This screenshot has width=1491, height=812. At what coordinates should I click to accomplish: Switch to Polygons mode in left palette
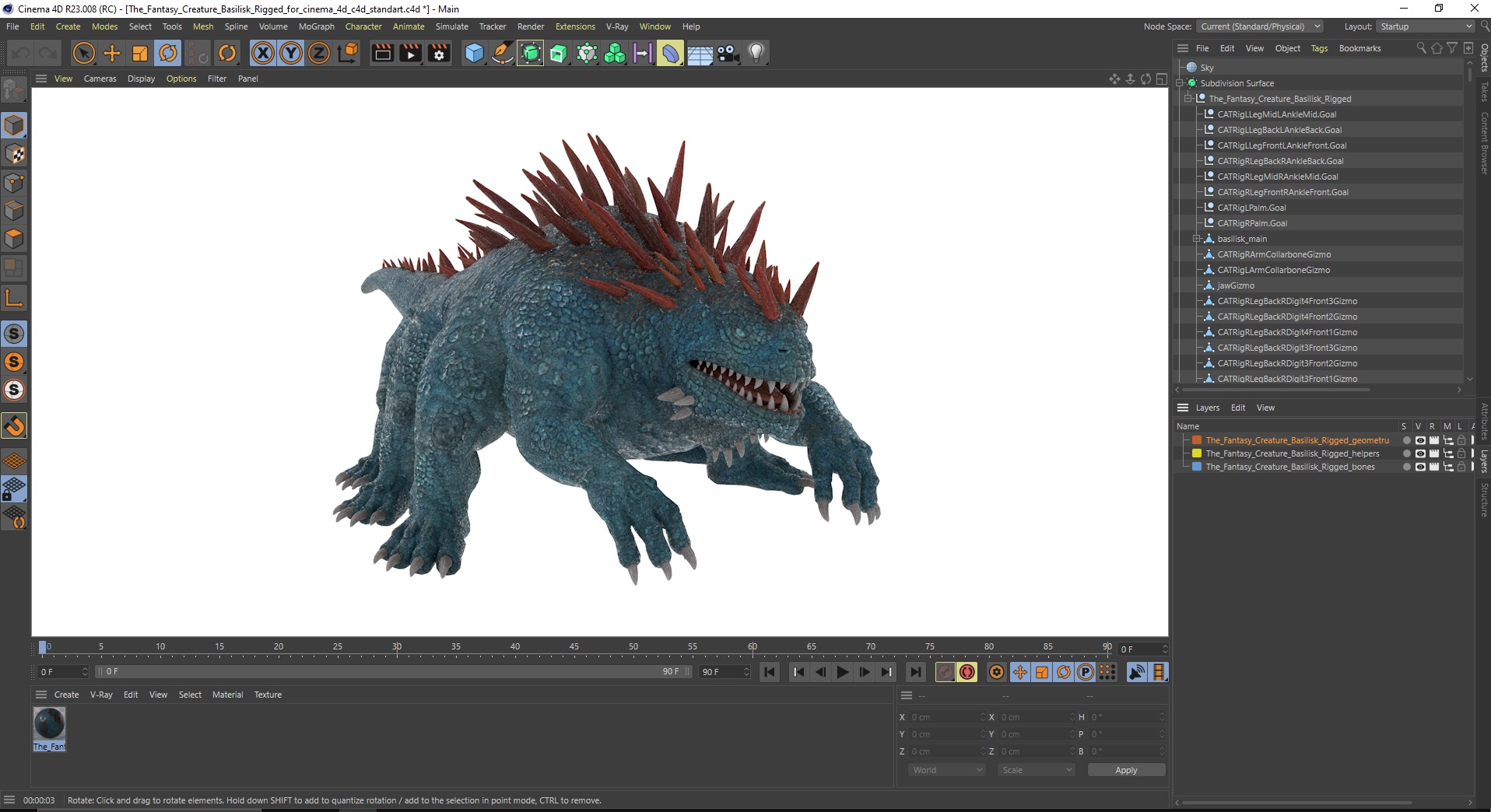[x=14, y=239]
